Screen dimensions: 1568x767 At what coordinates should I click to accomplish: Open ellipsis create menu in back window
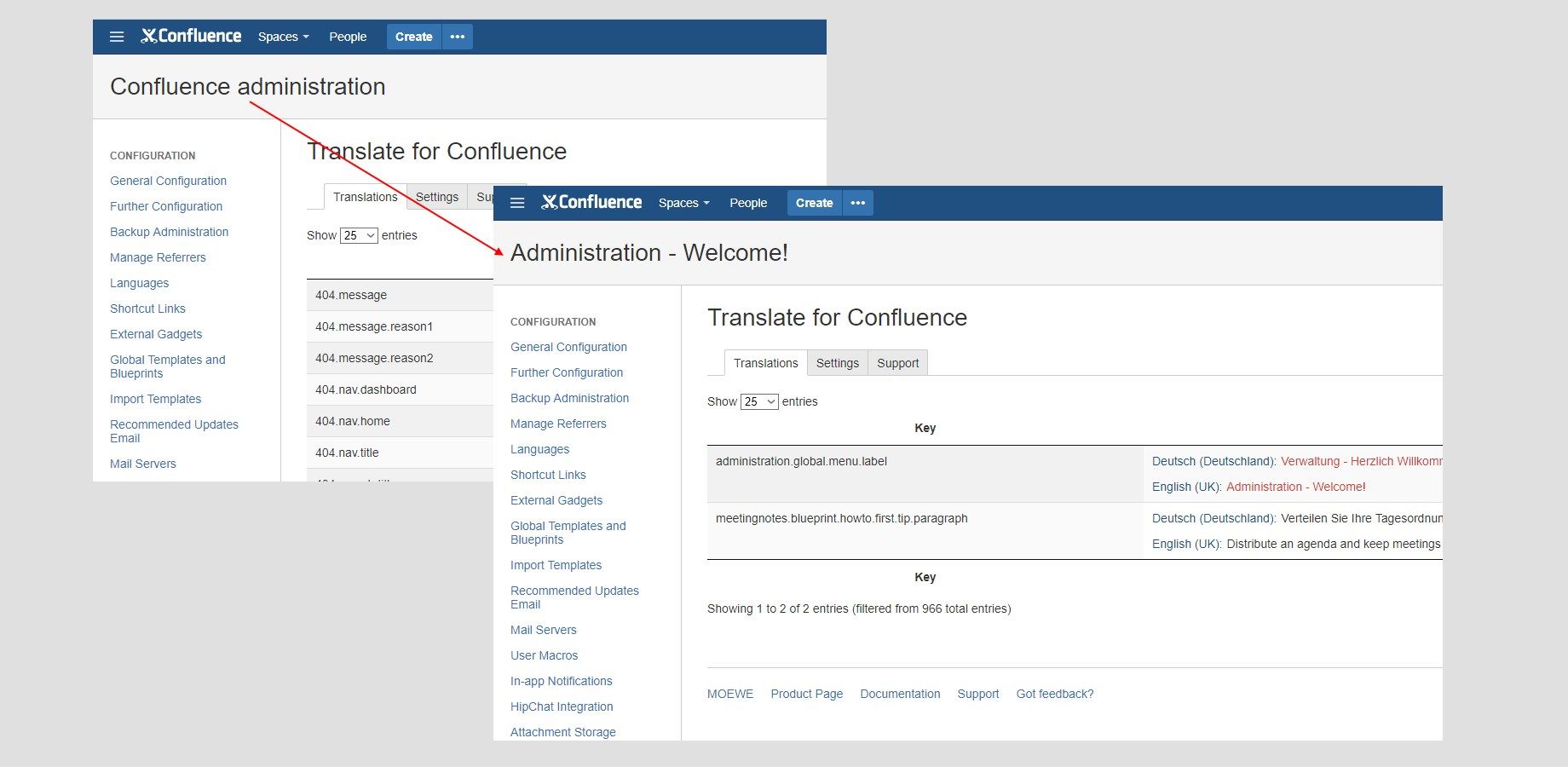tap(458, 37)
